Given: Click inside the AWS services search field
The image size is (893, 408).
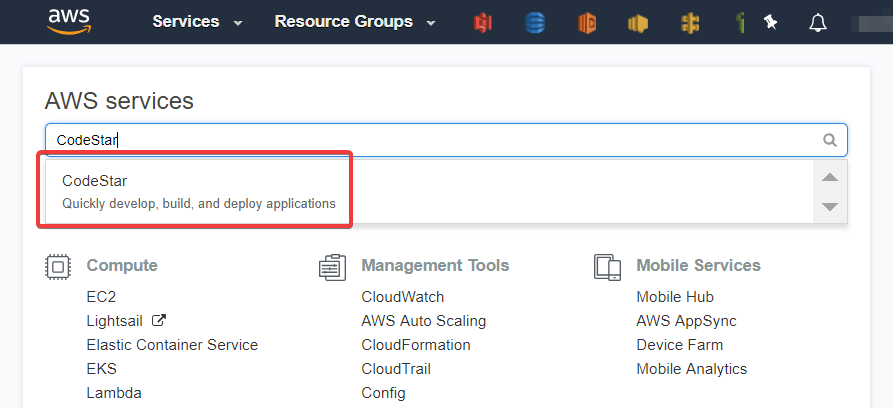Looking at the screenshot, I should point(446,140).
